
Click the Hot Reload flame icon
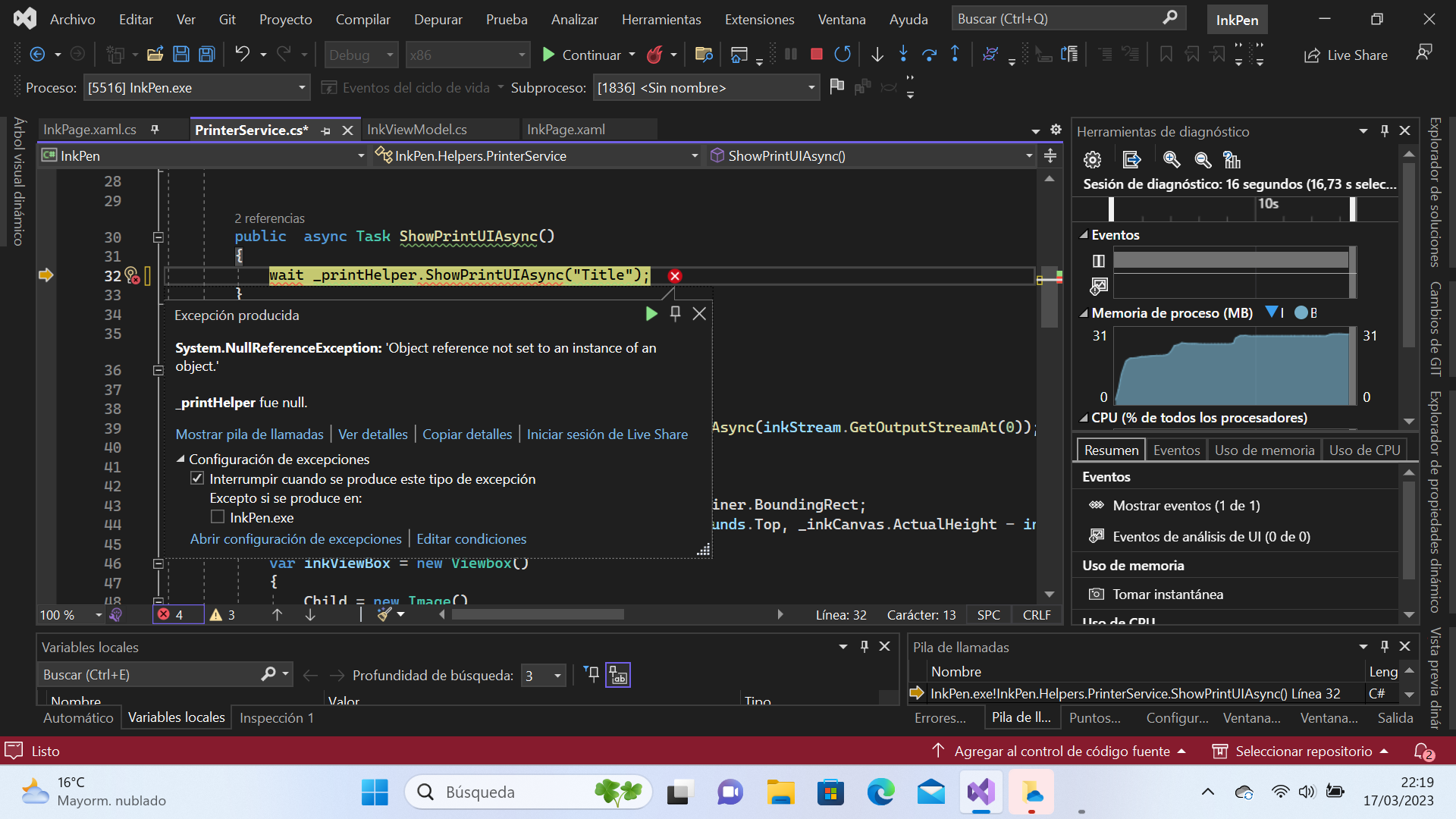[654, 55]
